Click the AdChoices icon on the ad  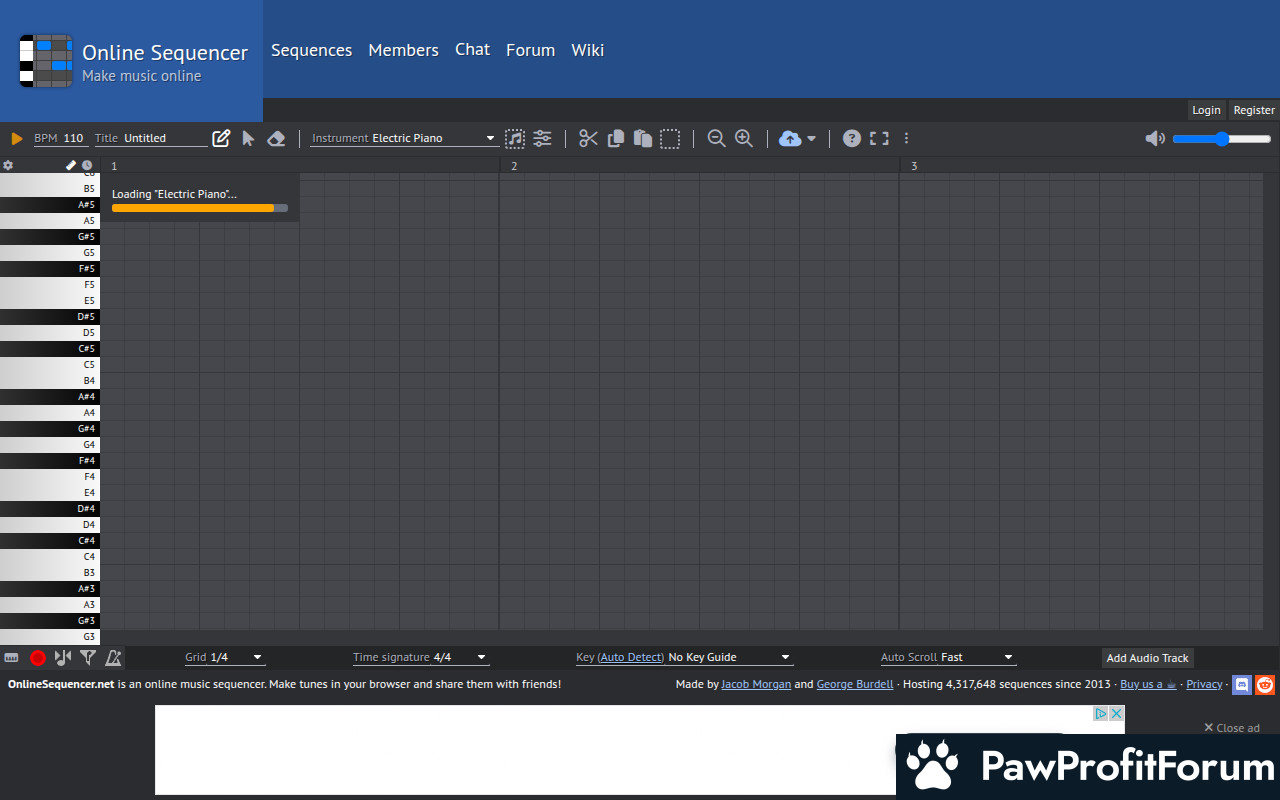pos(1101,713)
